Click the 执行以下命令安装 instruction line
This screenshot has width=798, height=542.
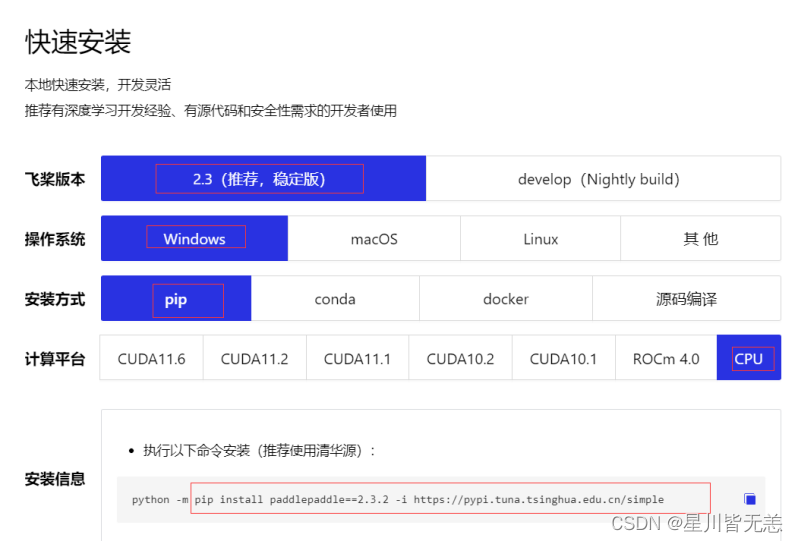click(259, 450)
